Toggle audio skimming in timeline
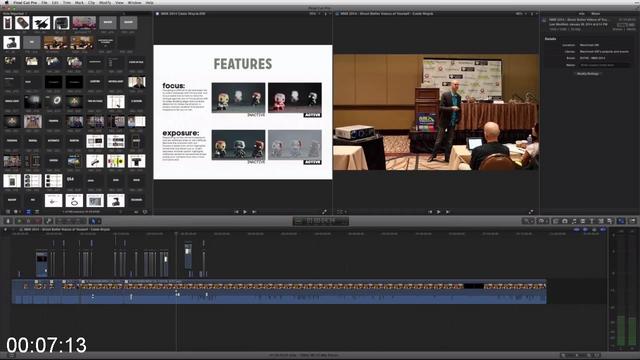This screenshot has width=640, height=360. (585, 230)
